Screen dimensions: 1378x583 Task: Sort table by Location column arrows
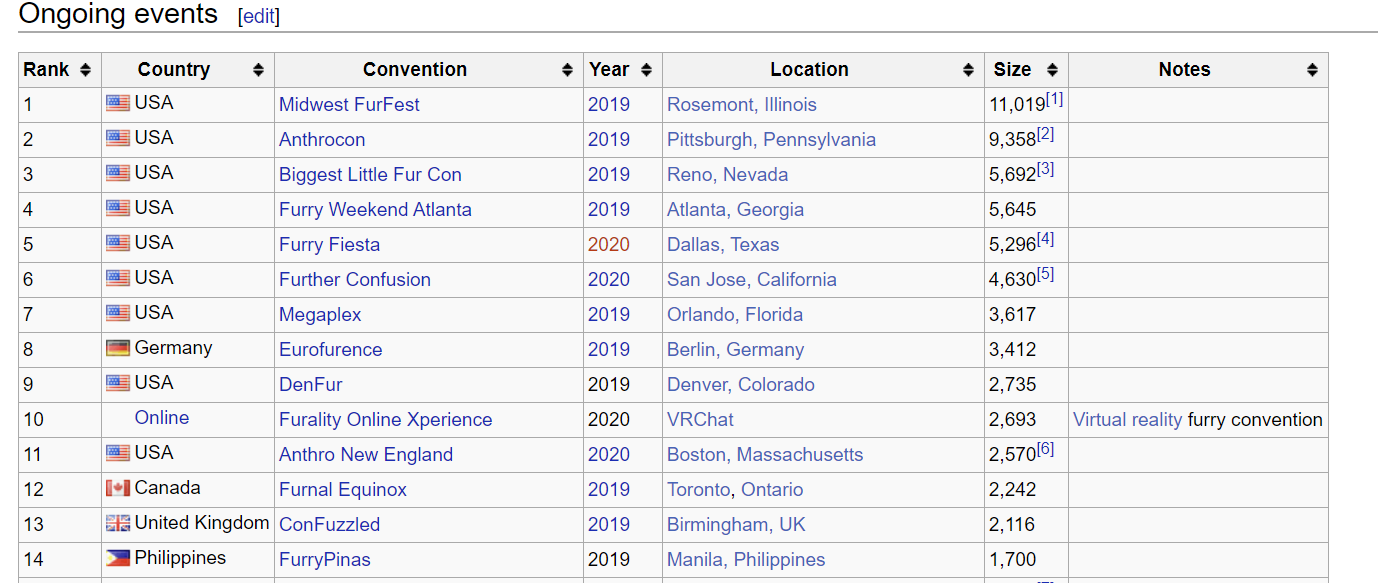(968, 70)
